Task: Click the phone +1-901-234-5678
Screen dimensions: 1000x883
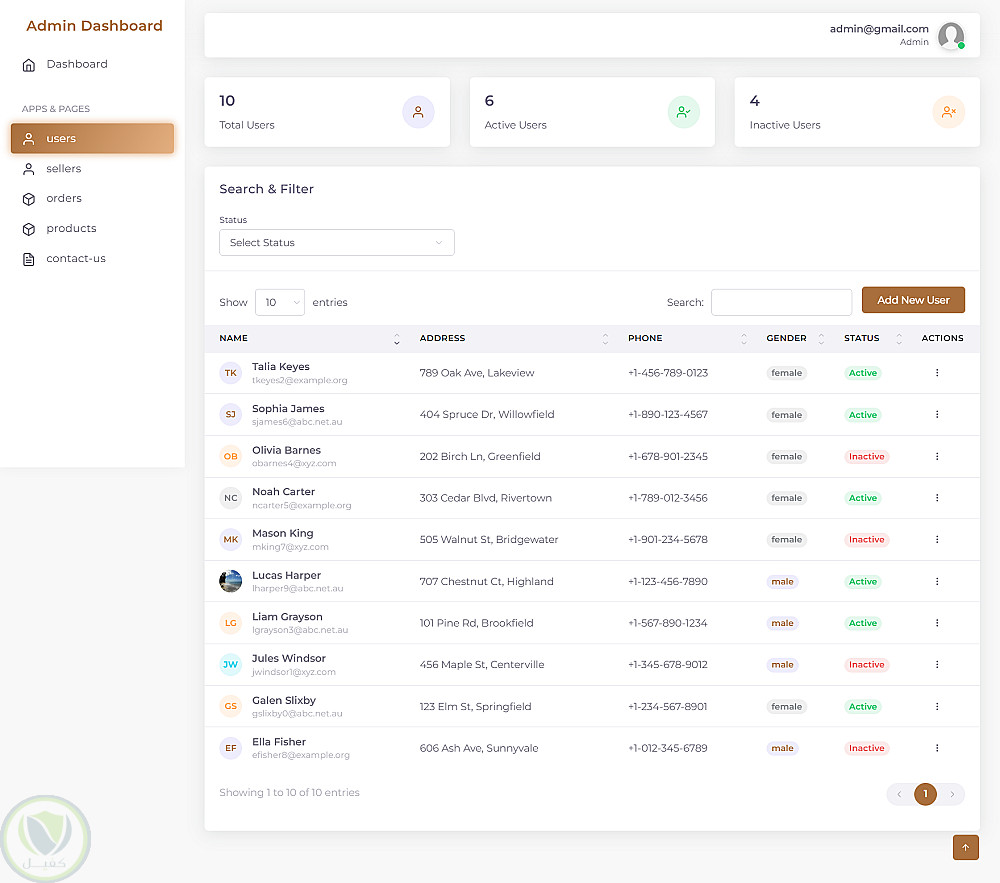Action: tap(668, 539)
